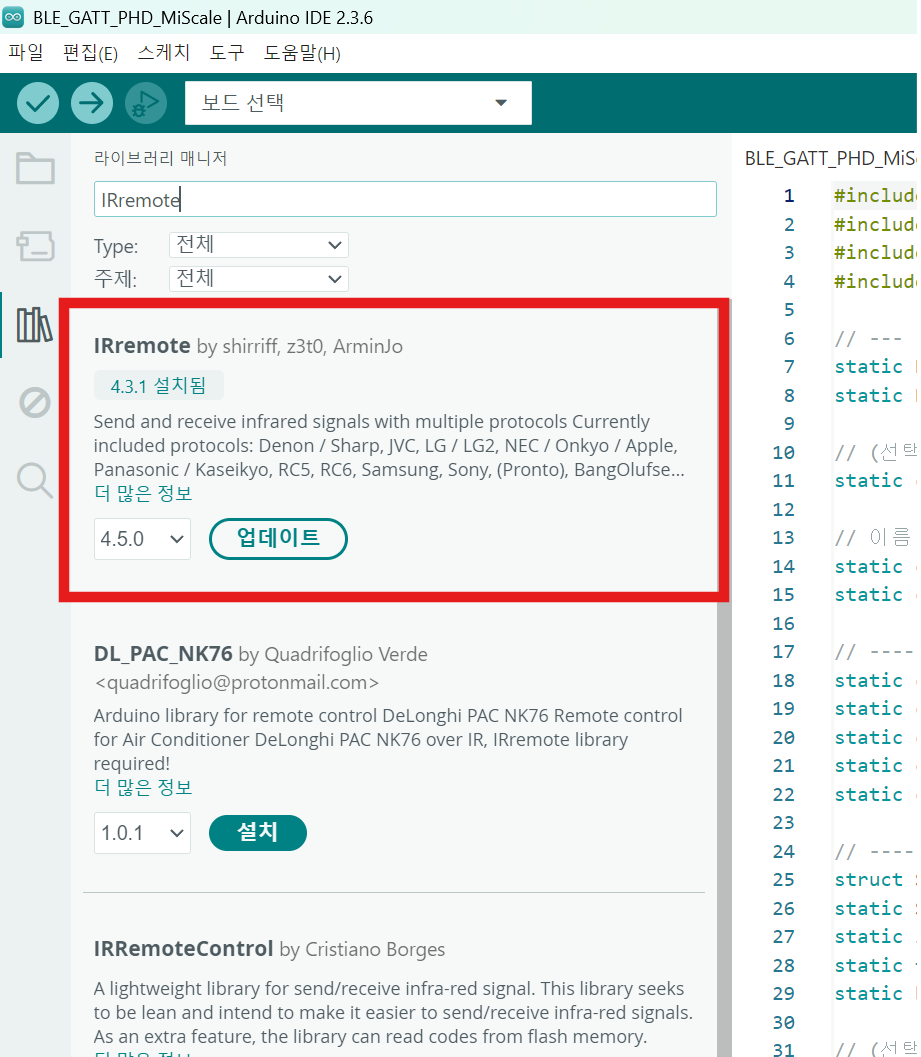Image resolution: width=921 pixels, height=1057 pixels.
Task: Open the 스케치 menu
Action: click(x=164, y=53)
